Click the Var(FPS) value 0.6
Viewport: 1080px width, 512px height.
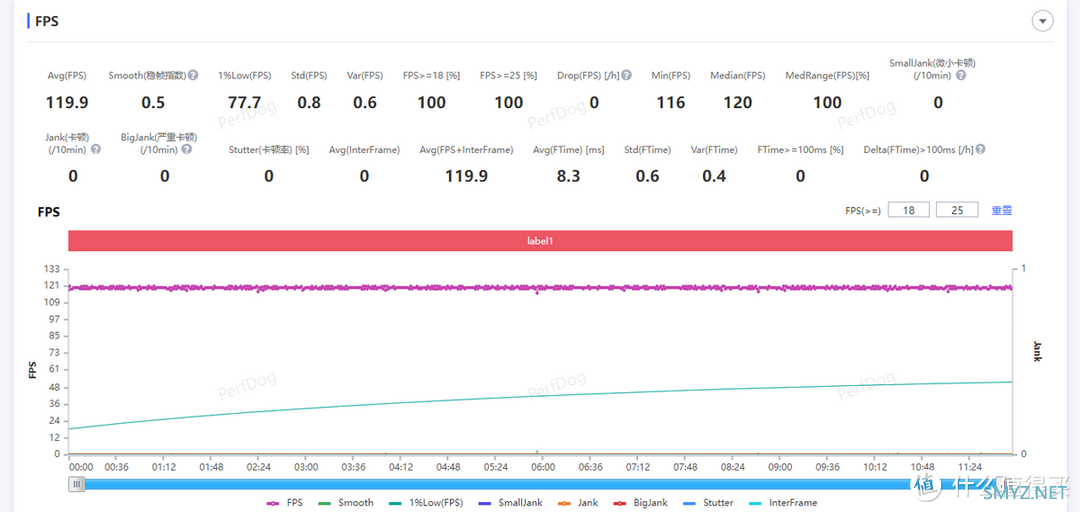365,103
